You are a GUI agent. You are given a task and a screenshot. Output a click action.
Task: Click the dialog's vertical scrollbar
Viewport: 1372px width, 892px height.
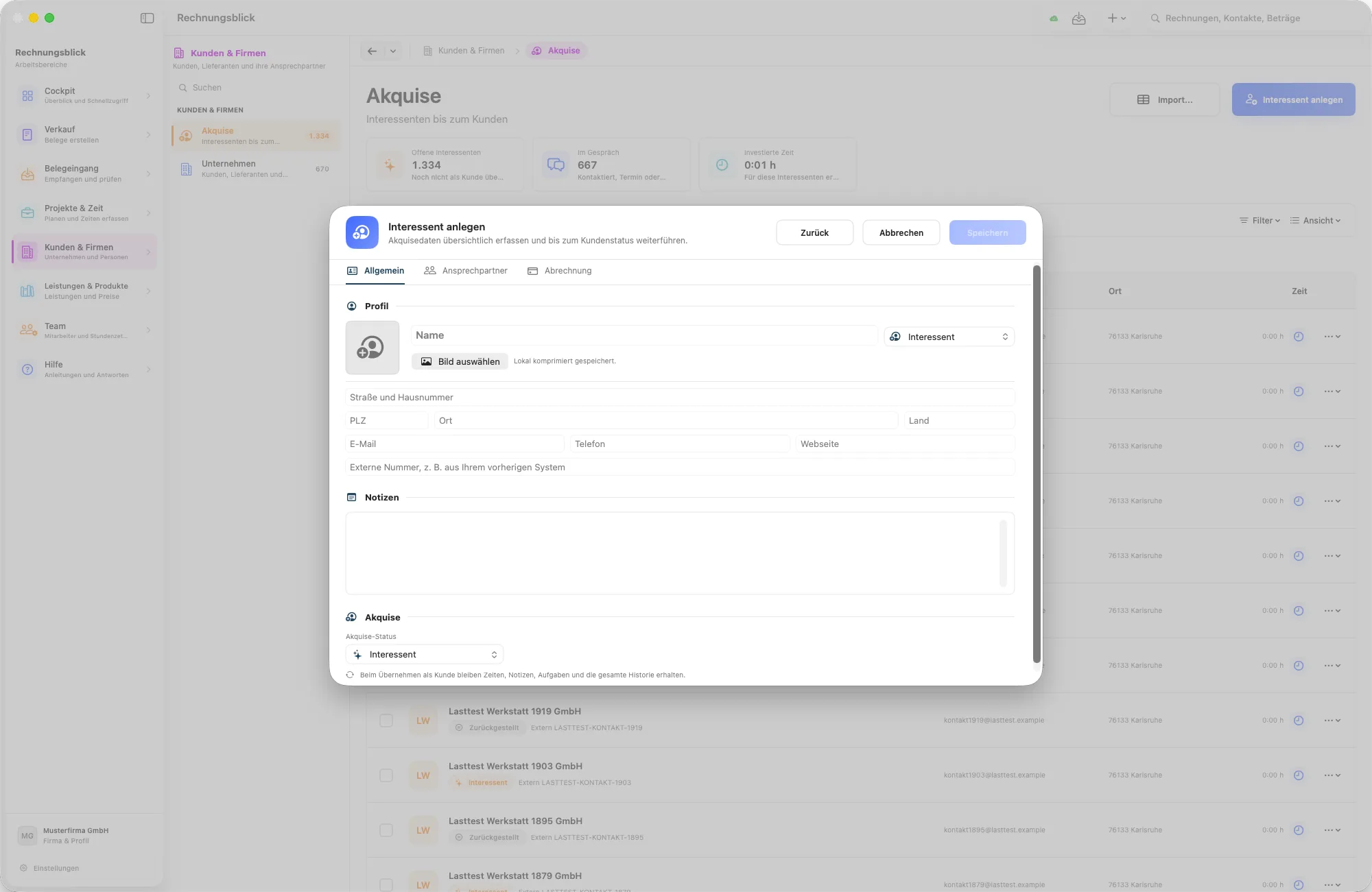1037,463
